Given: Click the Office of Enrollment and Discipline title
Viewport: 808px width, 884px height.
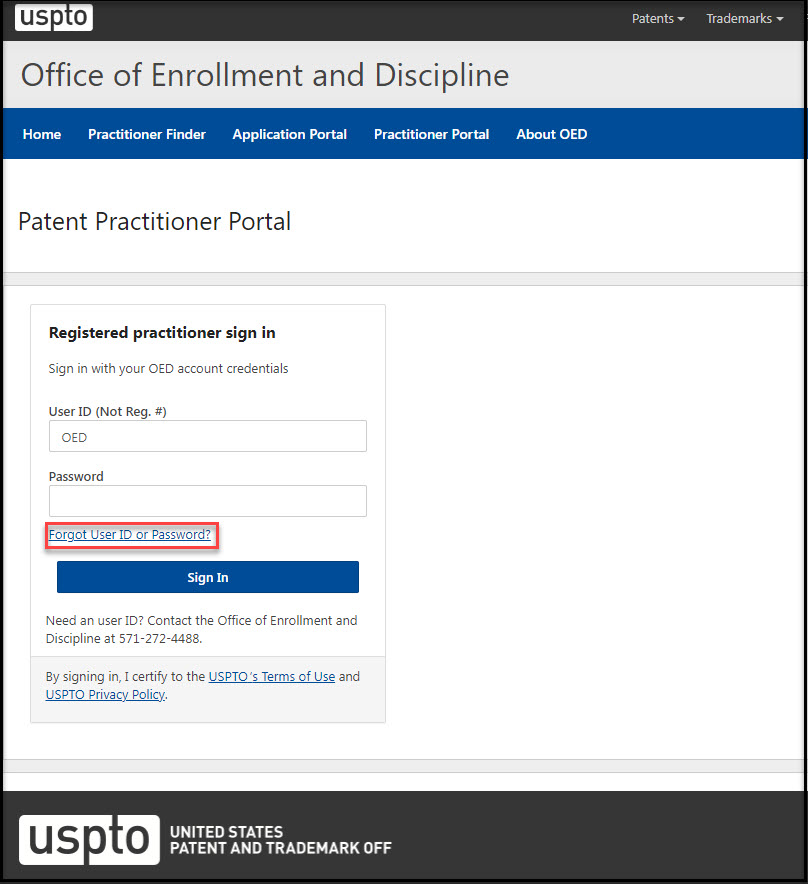Looking at the screenshot, I should (x=265, y=75).
